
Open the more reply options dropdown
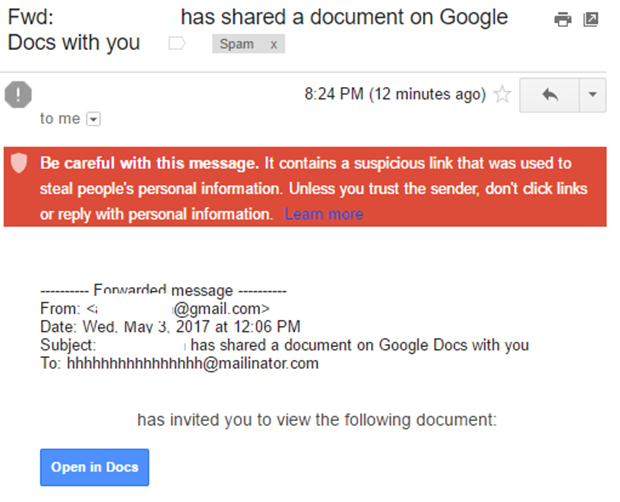click(592, 95)
